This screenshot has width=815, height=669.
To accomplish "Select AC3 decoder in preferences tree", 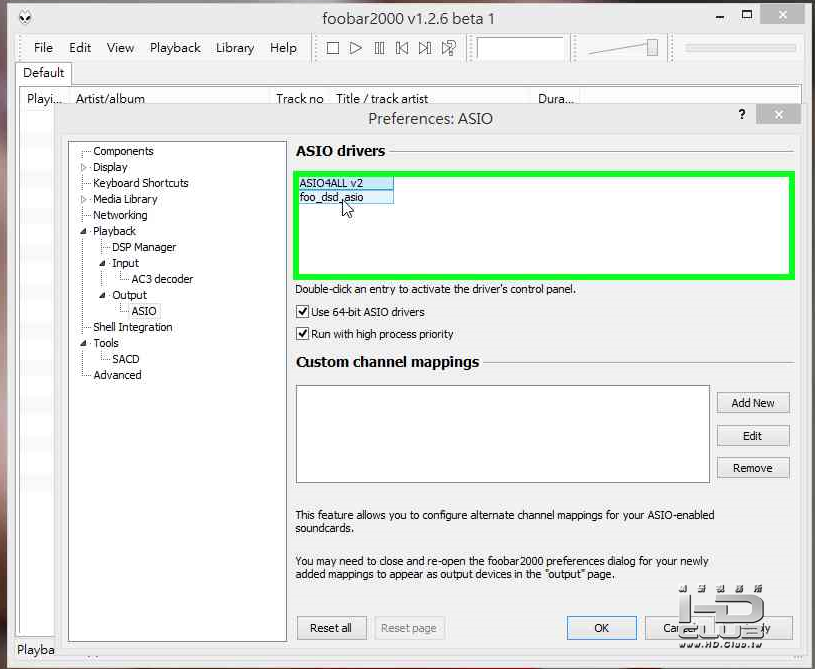I will point(162,279).
